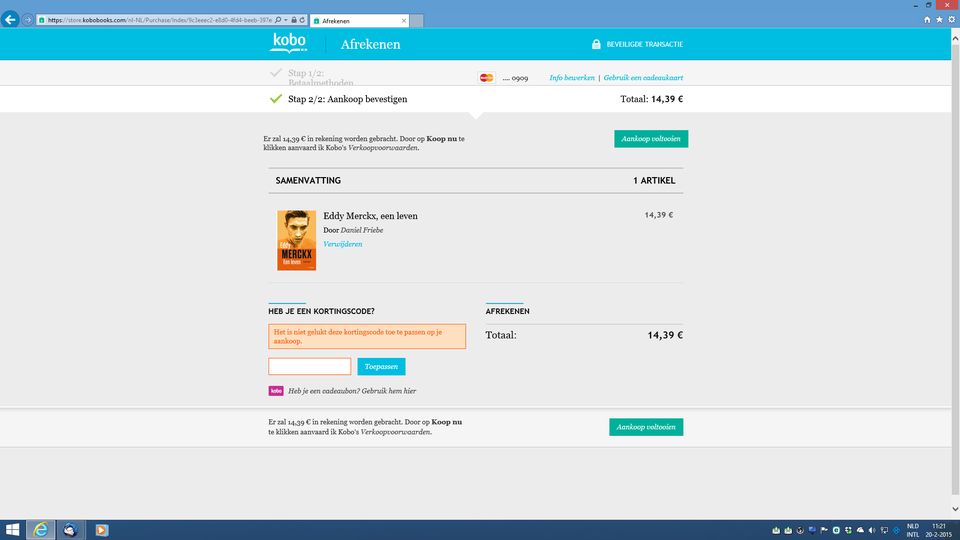Close the Afrekenen tab

pyautogui.click(x=403, y=21)
